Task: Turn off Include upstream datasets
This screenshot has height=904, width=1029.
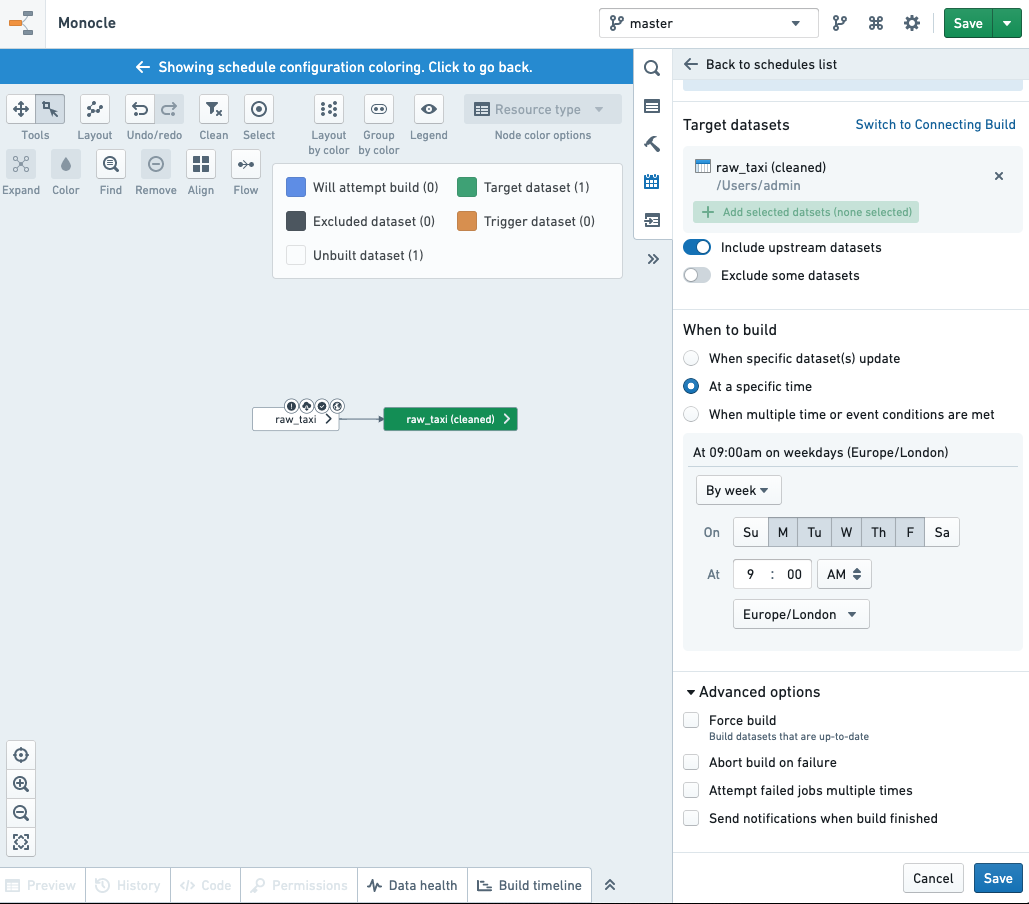Action: point(697,247)
